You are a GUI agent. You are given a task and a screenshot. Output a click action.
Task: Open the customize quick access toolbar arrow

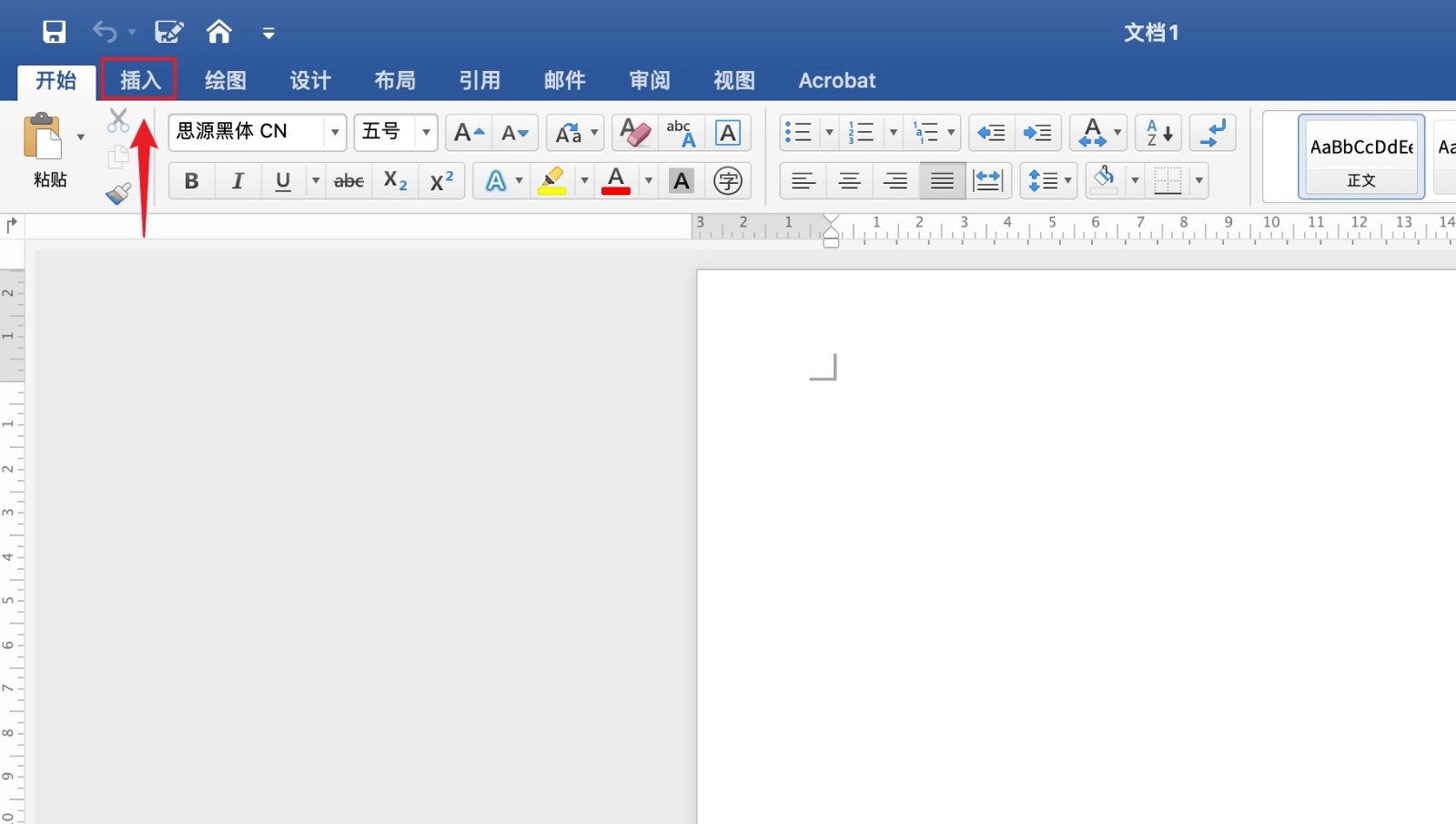pos(268,34)
